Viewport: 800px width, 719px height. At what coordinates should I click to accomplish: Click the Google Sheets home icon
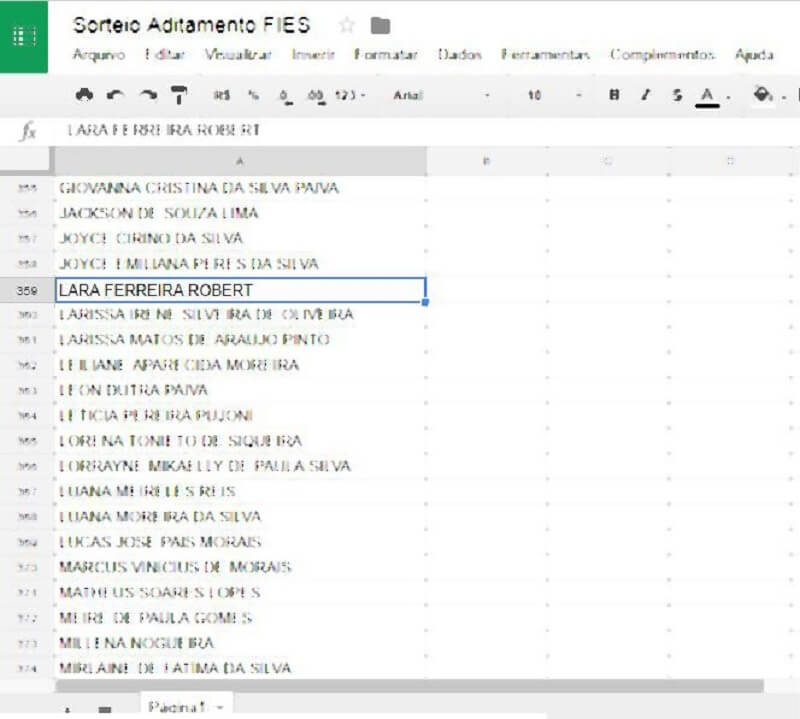coord(24,36)
